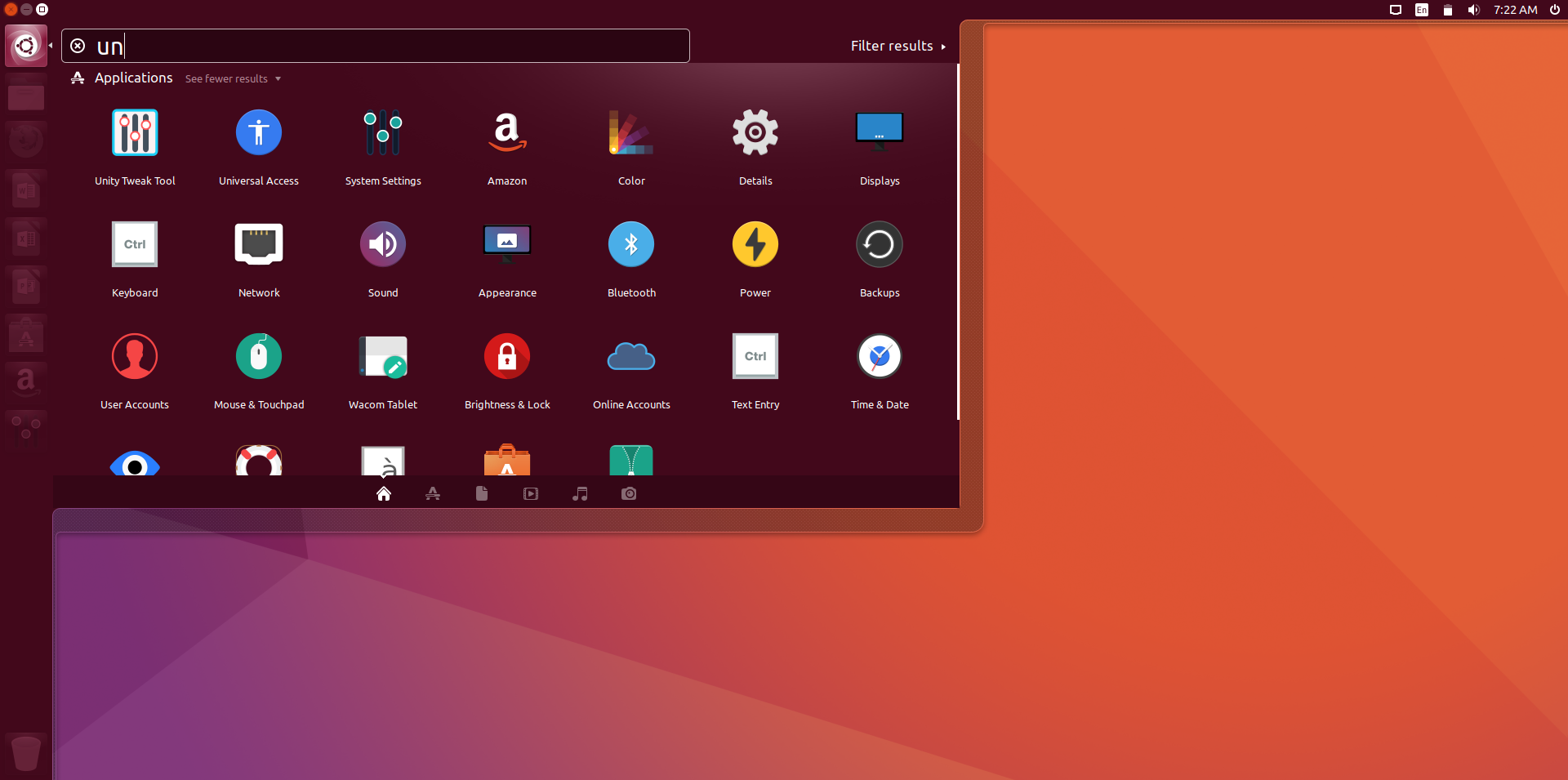The image size is (1568, 780).
Task: Open the Ubuntu Software bag icon
Action: [x=507, y=460]
